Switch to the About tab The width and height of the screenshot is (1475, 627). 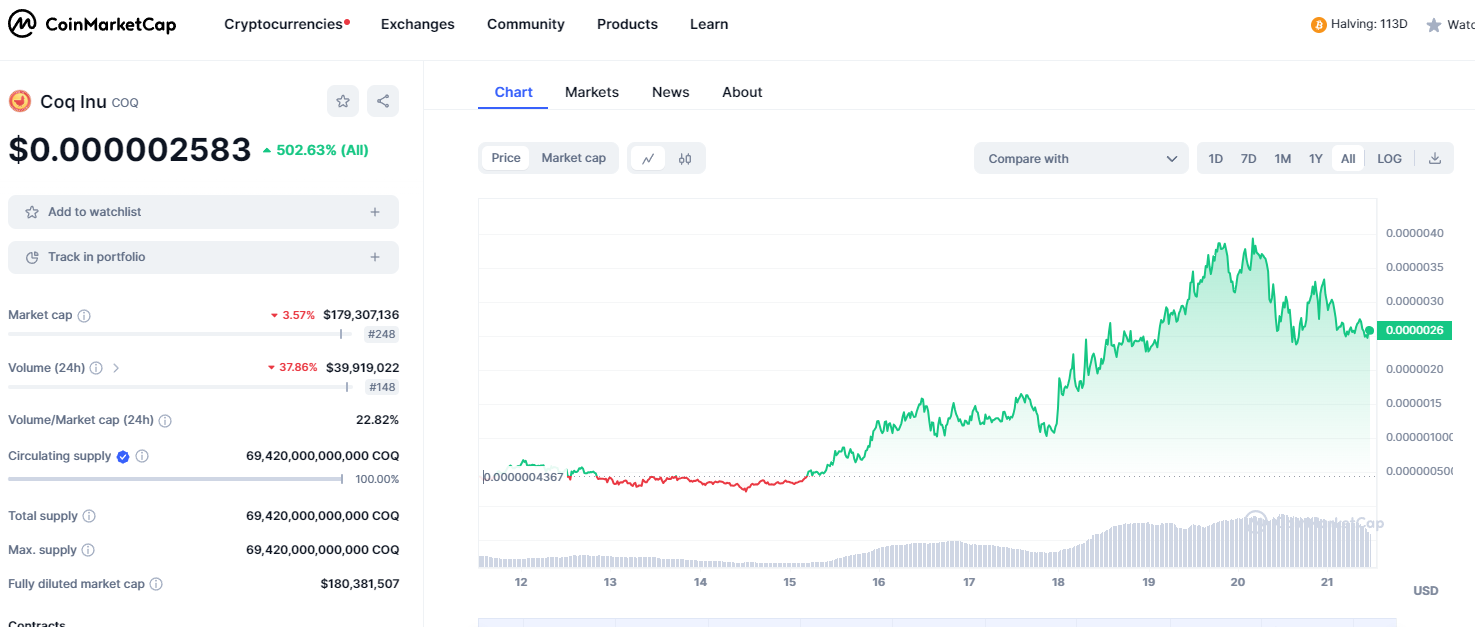click(742, 92)
